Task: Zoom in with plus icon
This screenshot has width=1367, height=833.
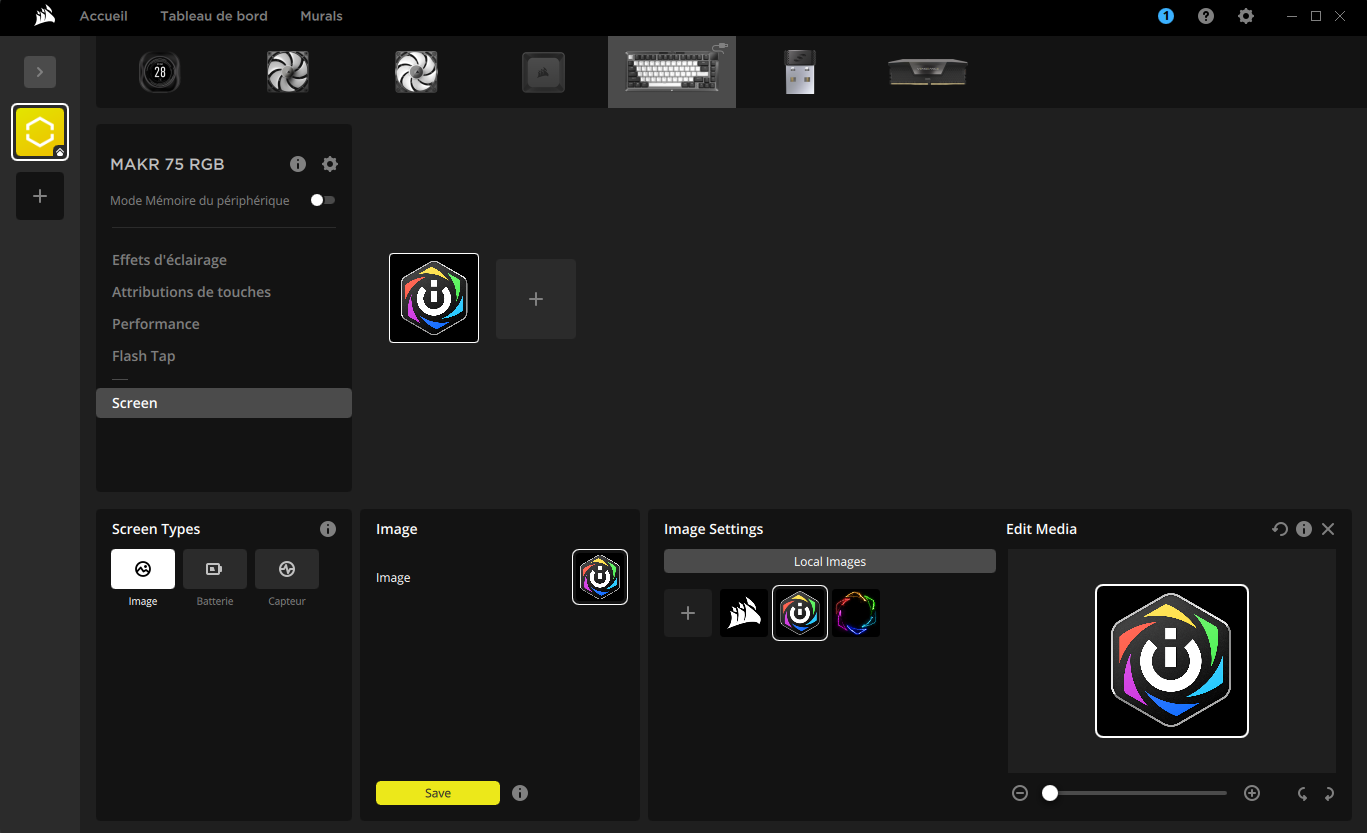Action: click(x=1252, y=793)
